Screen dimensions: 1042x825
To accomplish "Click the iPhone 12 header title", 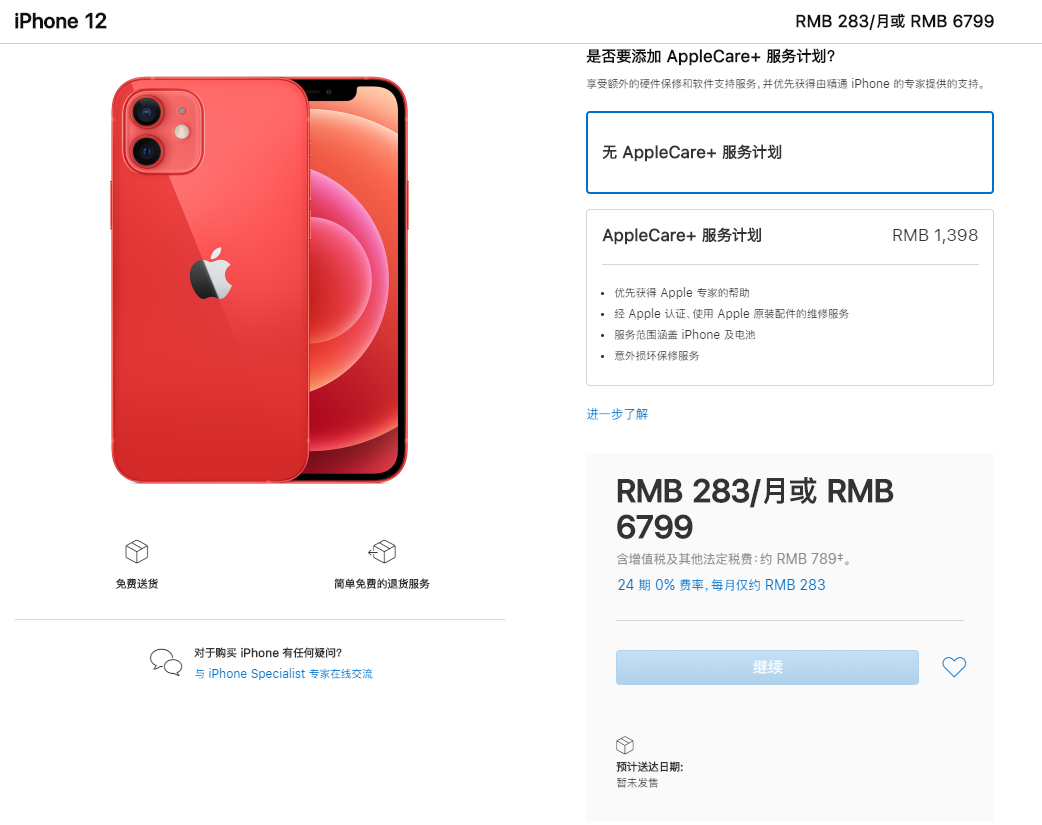I will pyautogui.click(x=60, y=21).
